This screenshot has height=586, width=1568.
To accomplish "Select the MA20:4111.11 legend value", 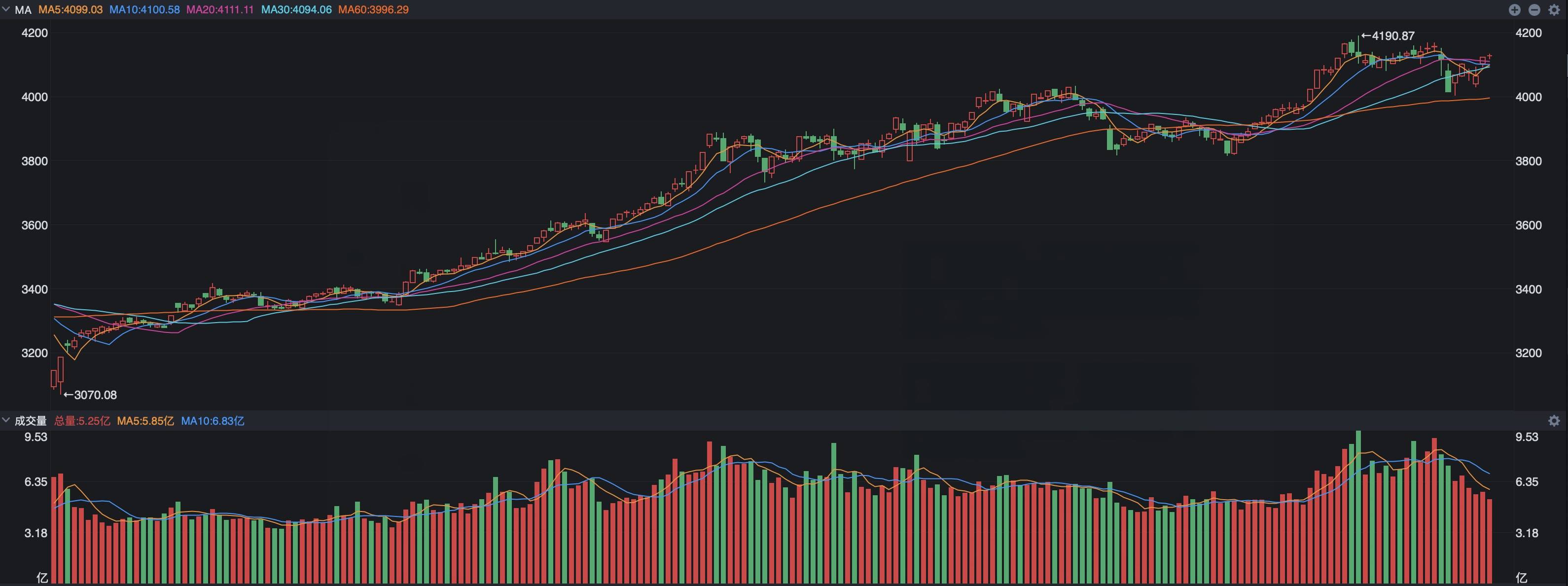I will 220,10.
